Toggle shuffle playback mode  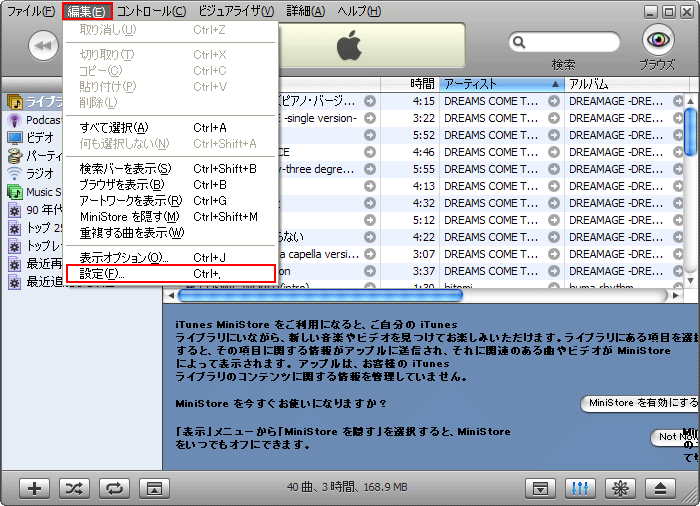tap(74, 488)
